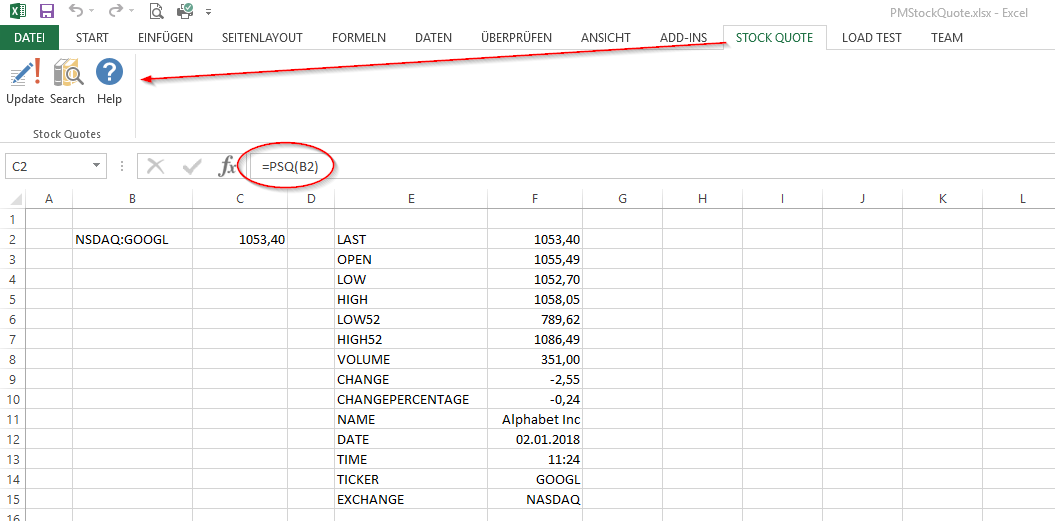Screen dimensions: 1055x521
Task: Switch to the FORMELN ribbon tab
Action: pos(358,38)
